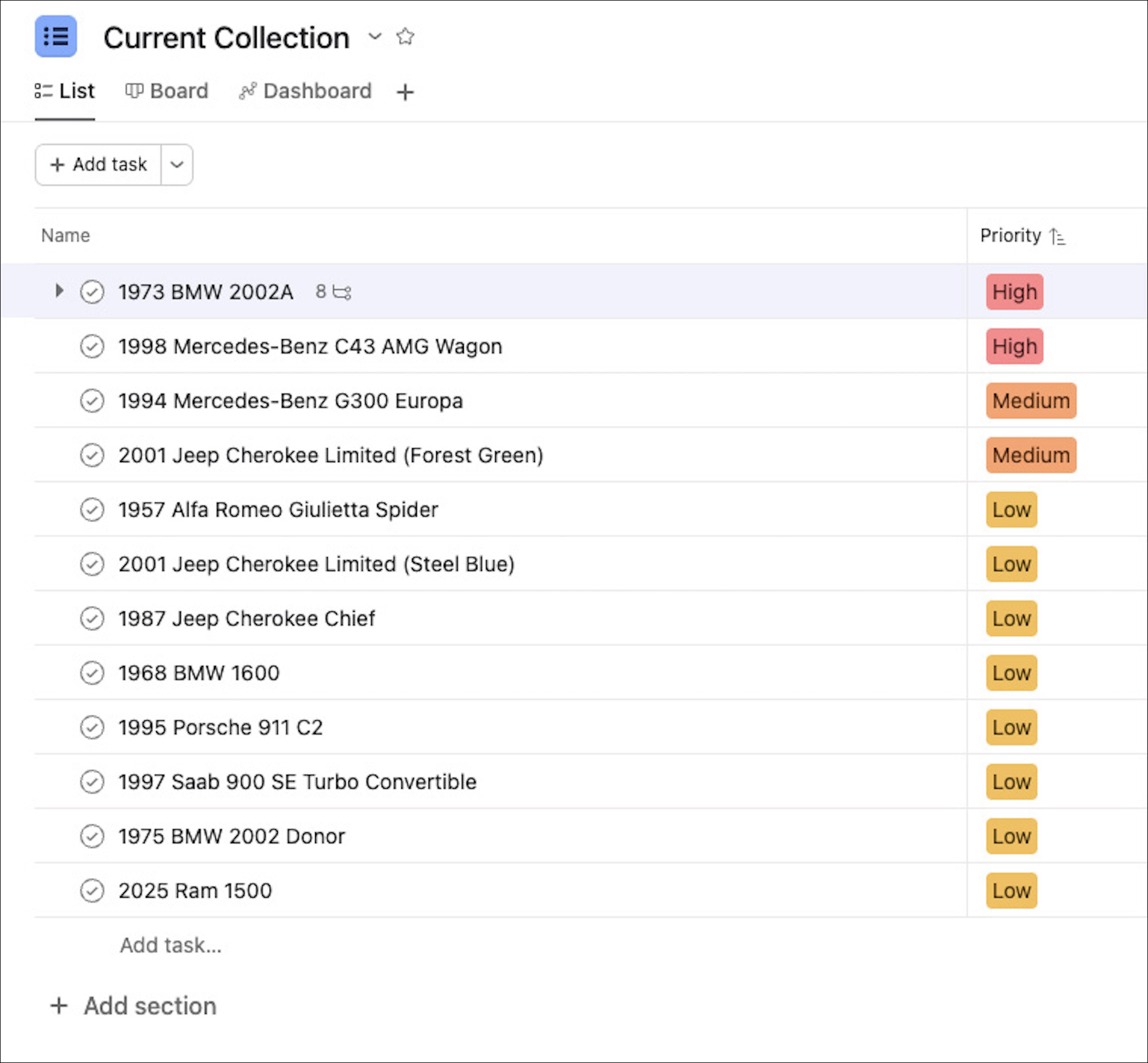
Task: Switch to the Dashboard view
Action: [305, 90]
